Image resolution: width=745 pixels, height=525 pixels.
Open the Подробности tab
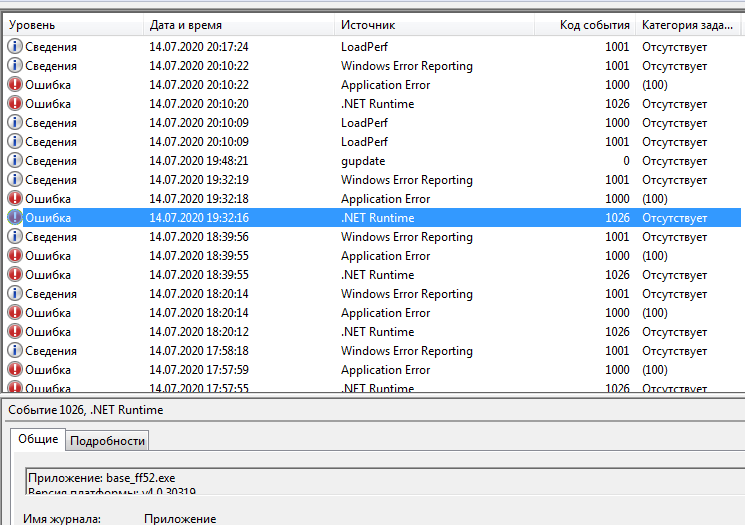(x=107, y=441)
